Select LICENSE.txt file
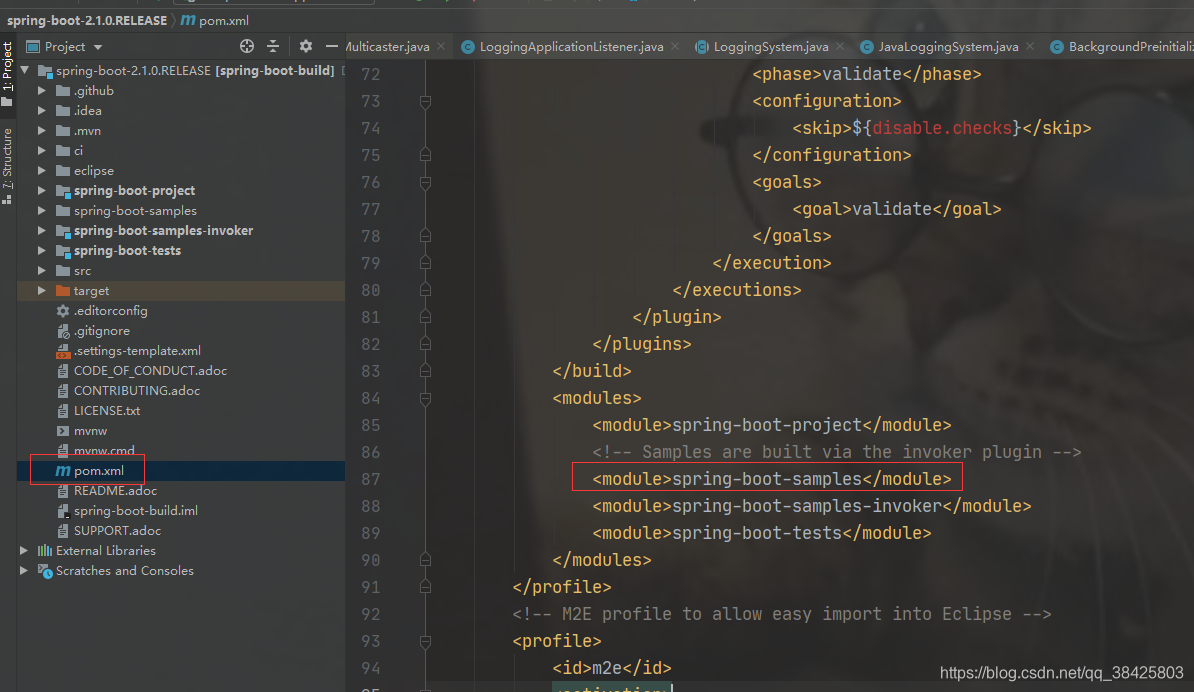Viewport: 1194px width, 692px height. [107, 410]
